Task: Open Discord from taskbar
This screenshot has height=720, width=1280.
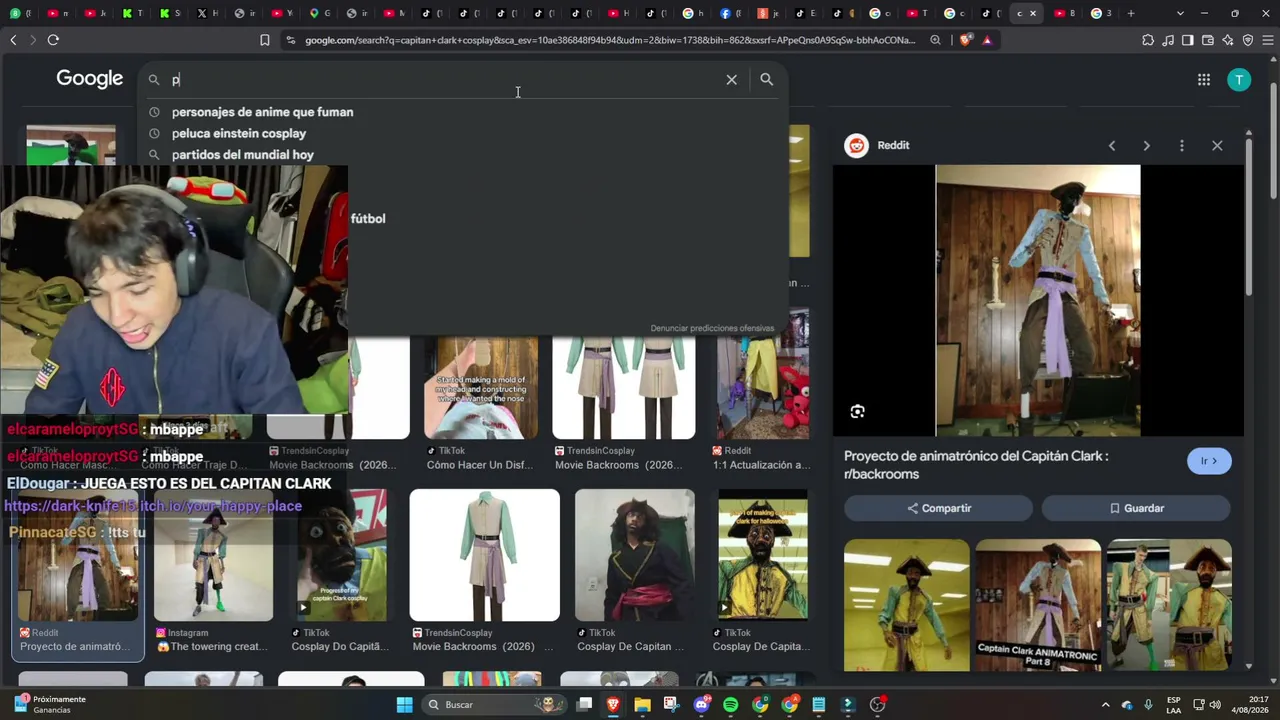Action: [701, 705]
